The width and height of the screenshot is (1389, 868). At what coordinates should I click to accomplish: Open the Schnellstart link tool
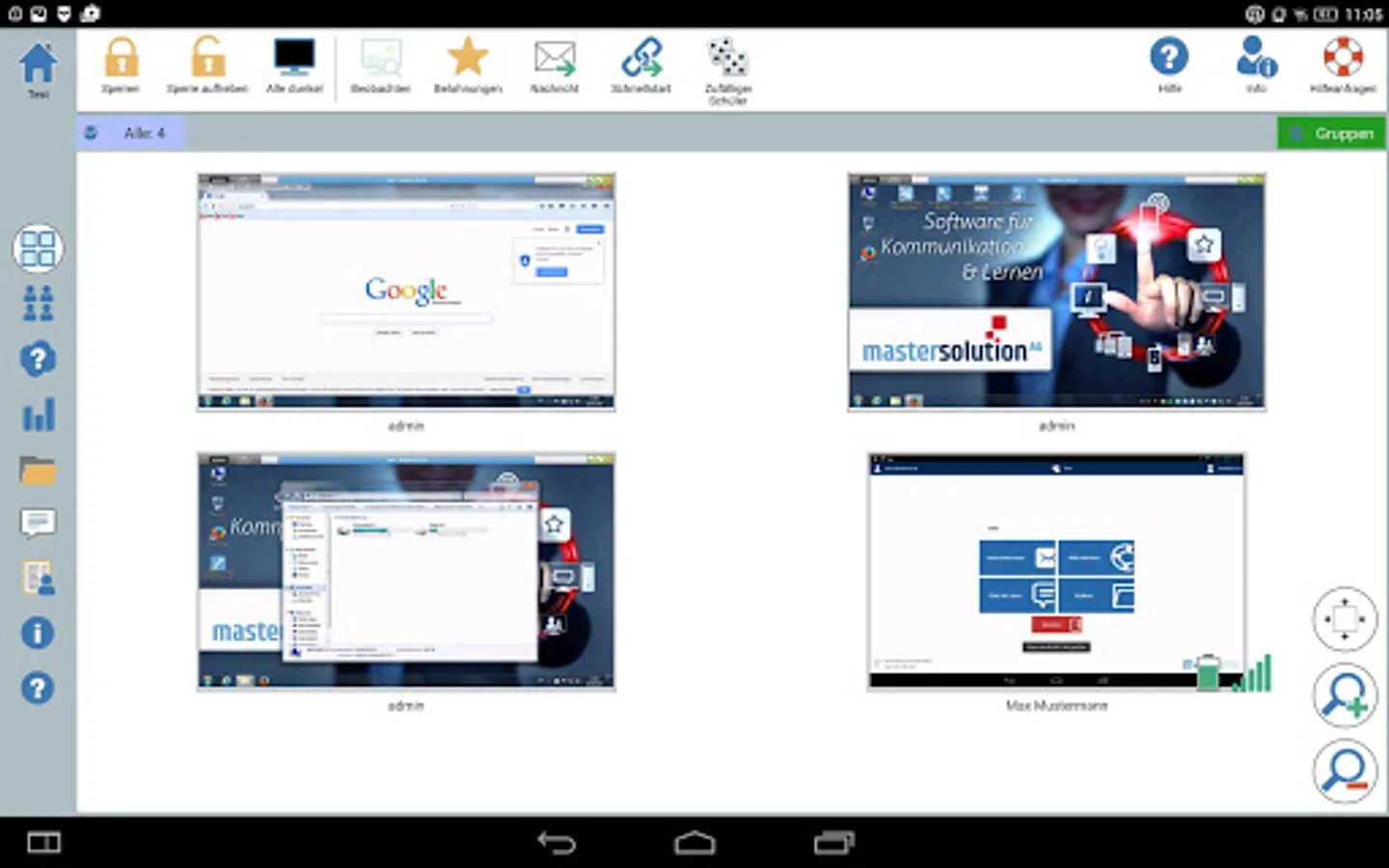(641, 65)
